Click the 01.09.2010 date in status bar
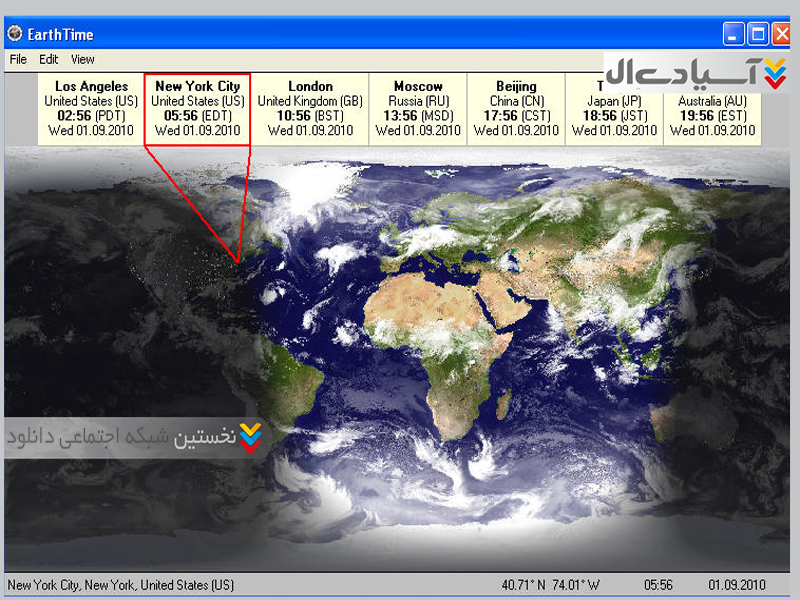The width and height of the screenshot is (800, 600). 735,585
